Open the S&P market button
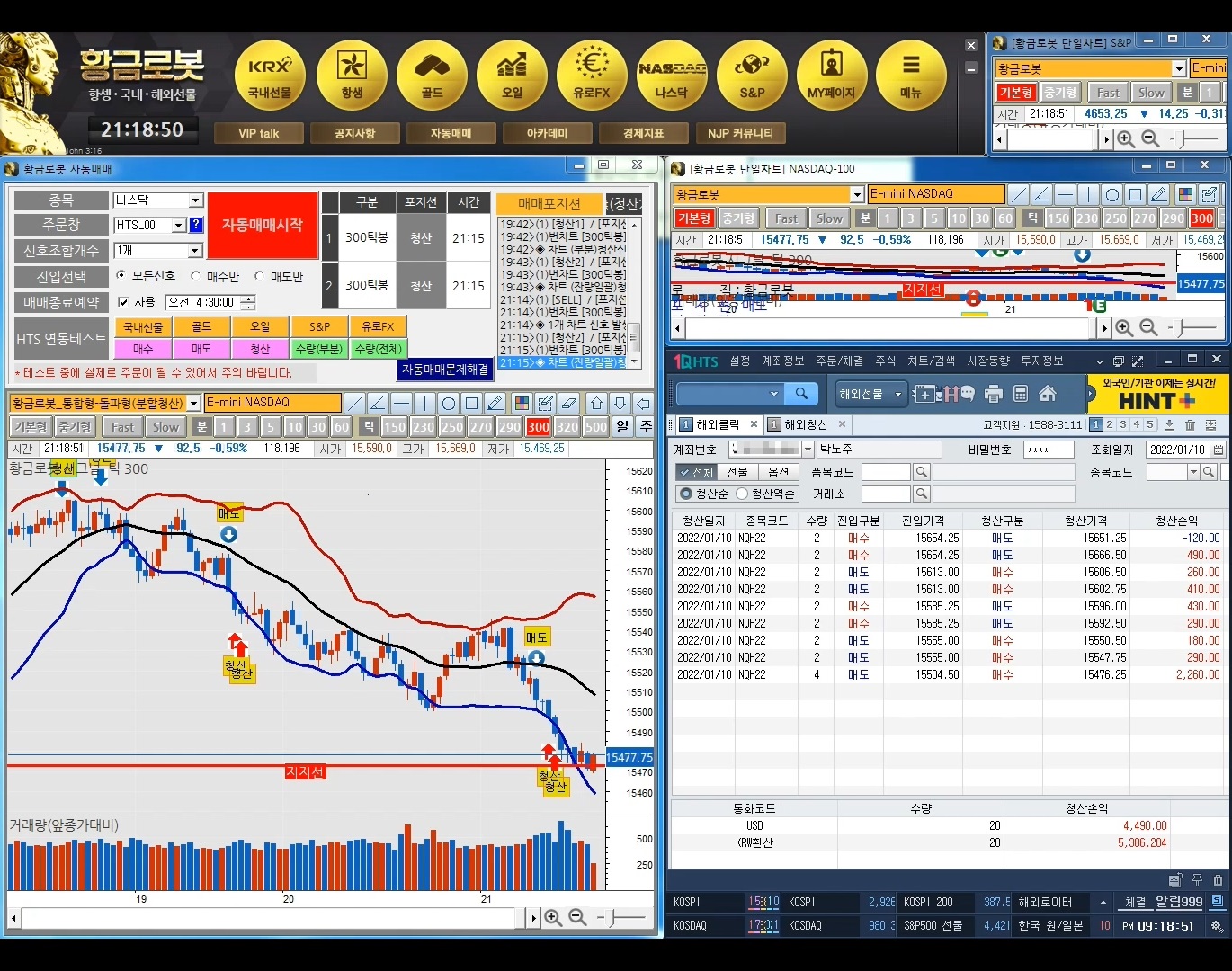Screen dimensions: 1232x971 click(752, 76)
